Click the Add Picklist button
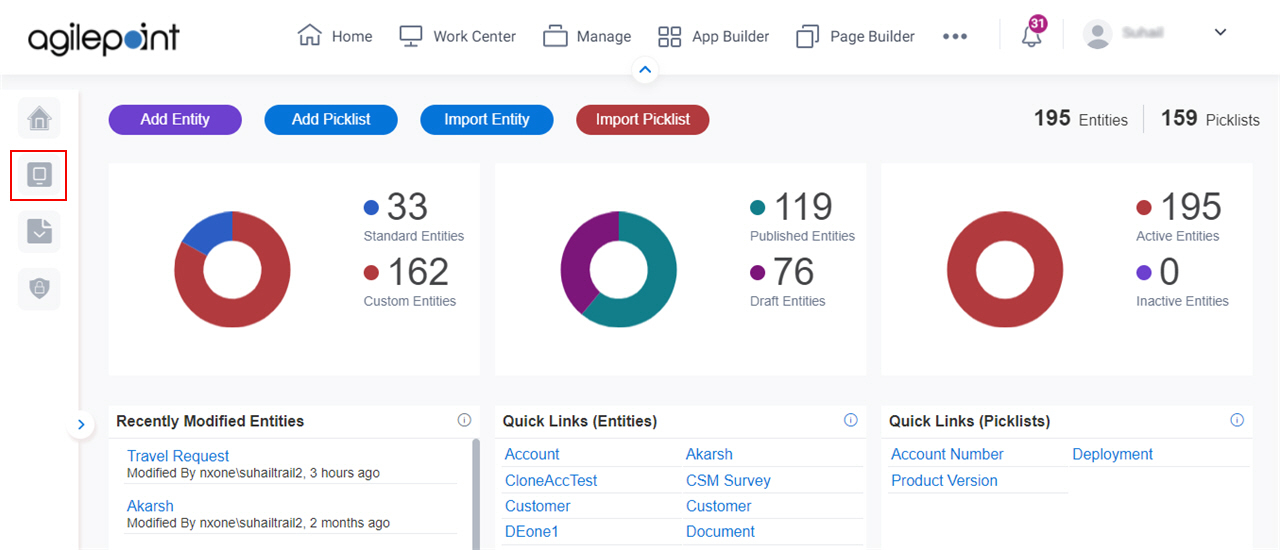 click(331, 119)
